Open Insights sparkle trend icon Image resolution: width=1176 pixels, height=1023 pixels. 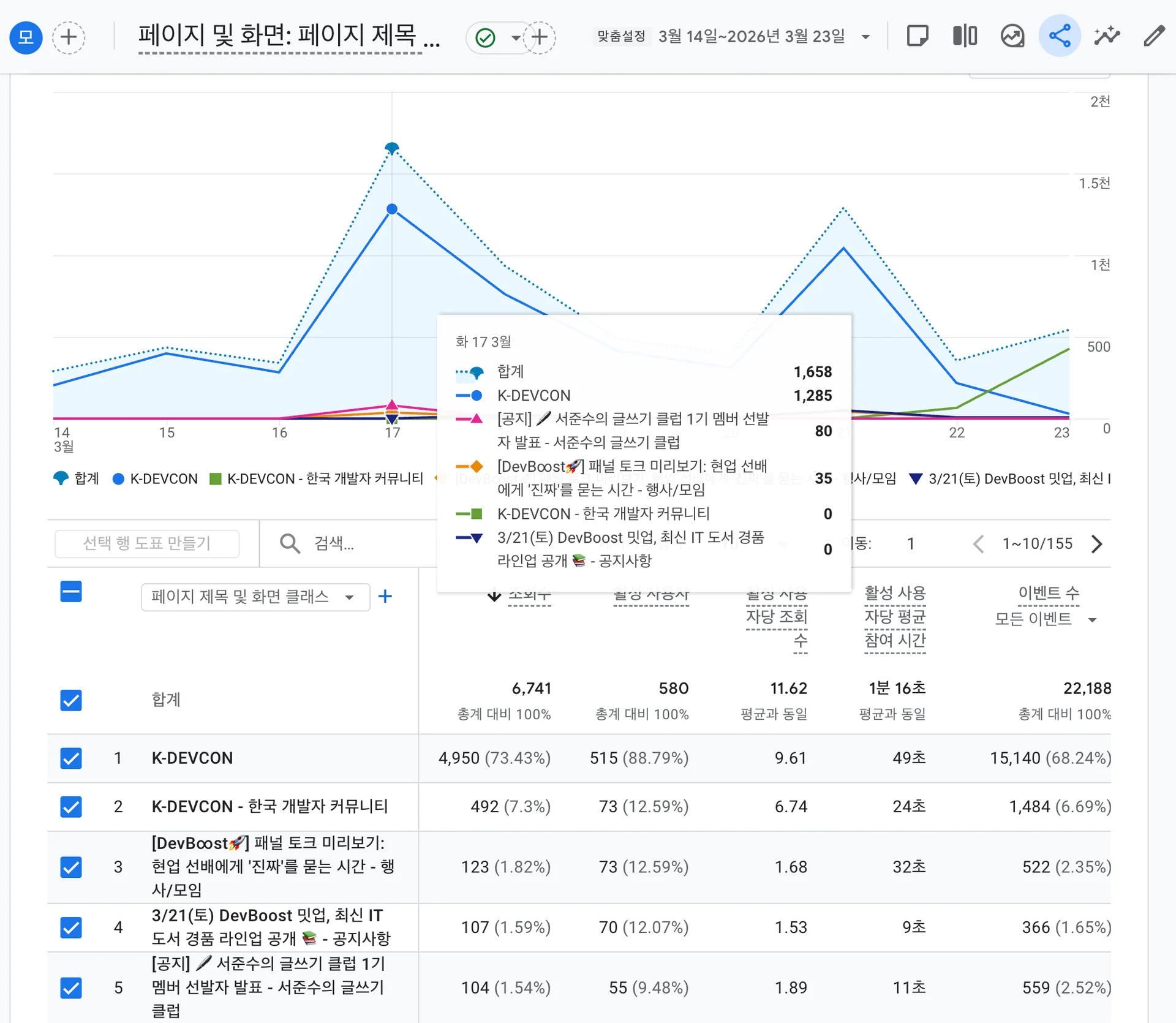click(1107, 36)
